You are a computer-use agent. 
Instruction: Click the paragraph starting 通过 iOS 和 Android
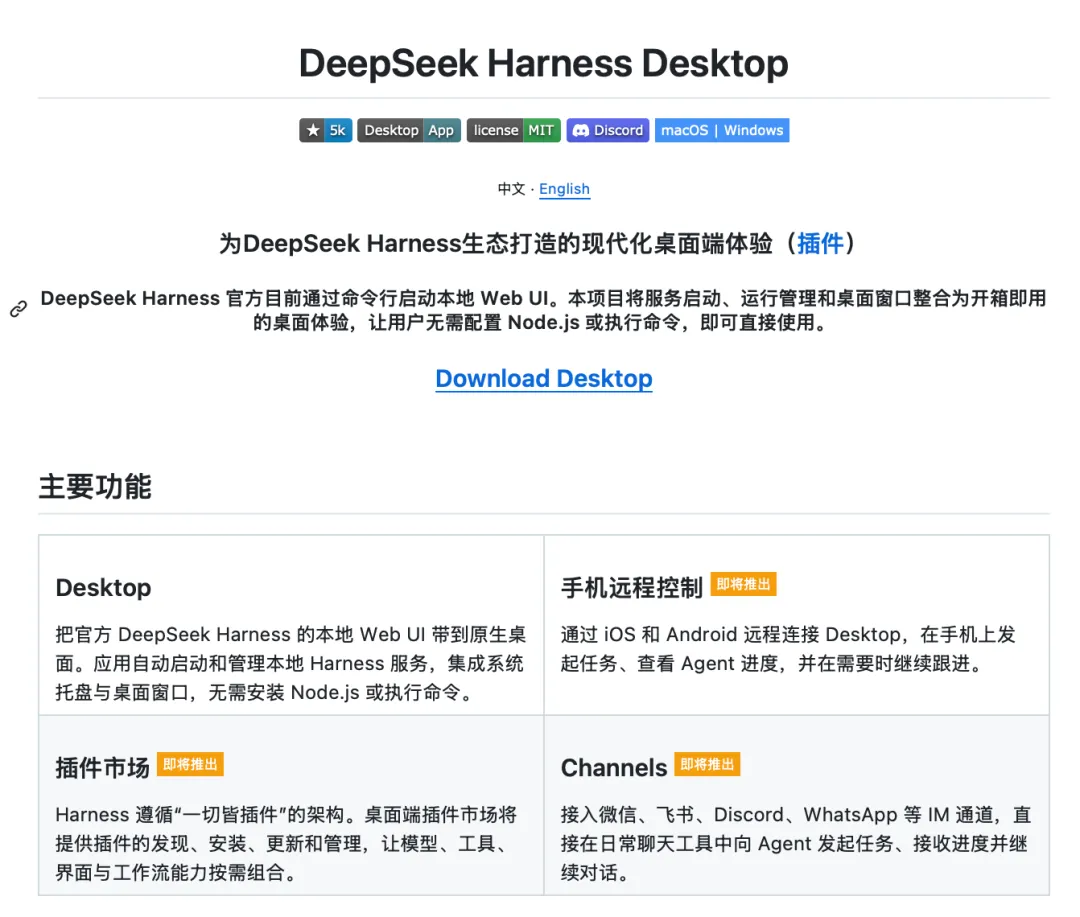point(788,648)
